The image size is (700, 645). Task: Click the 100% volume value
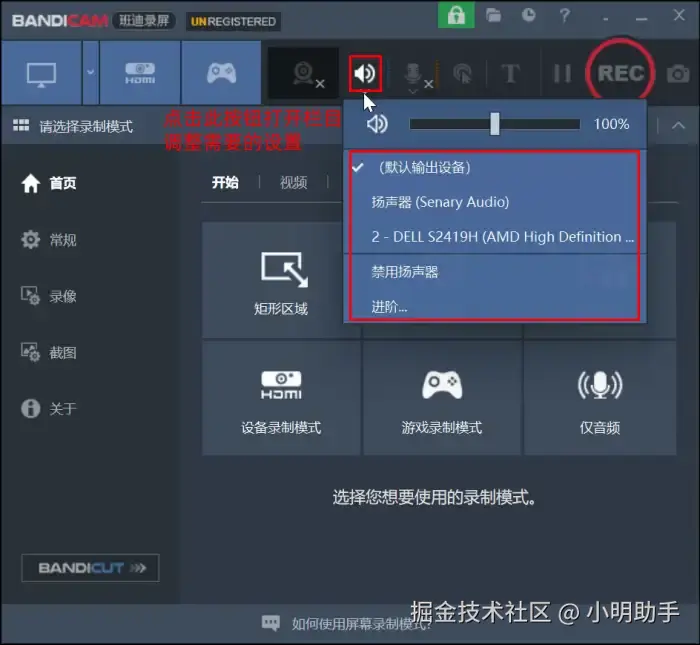point(611,124)
